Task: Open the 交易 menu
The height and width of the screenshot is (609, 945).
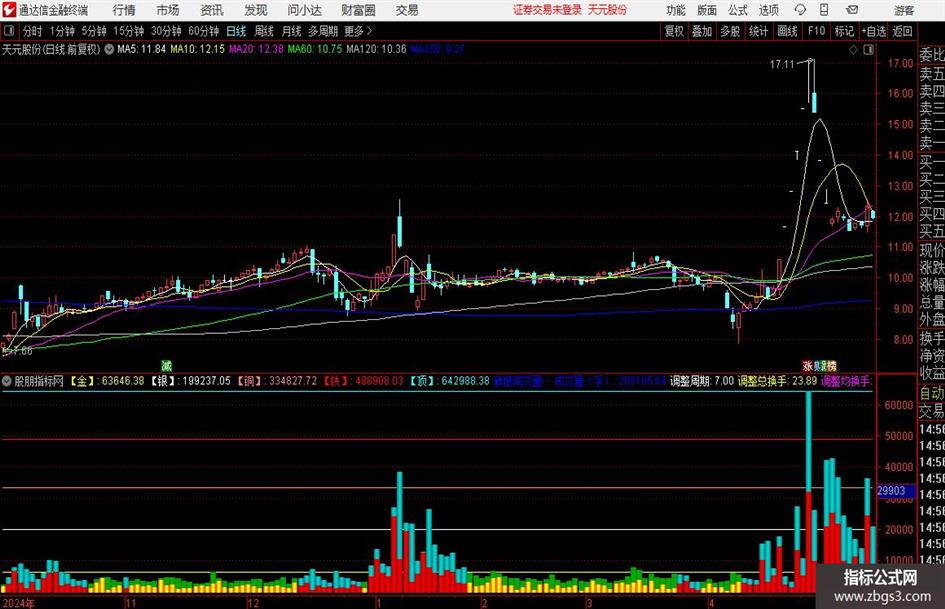Action: click(x=407, y=10)
